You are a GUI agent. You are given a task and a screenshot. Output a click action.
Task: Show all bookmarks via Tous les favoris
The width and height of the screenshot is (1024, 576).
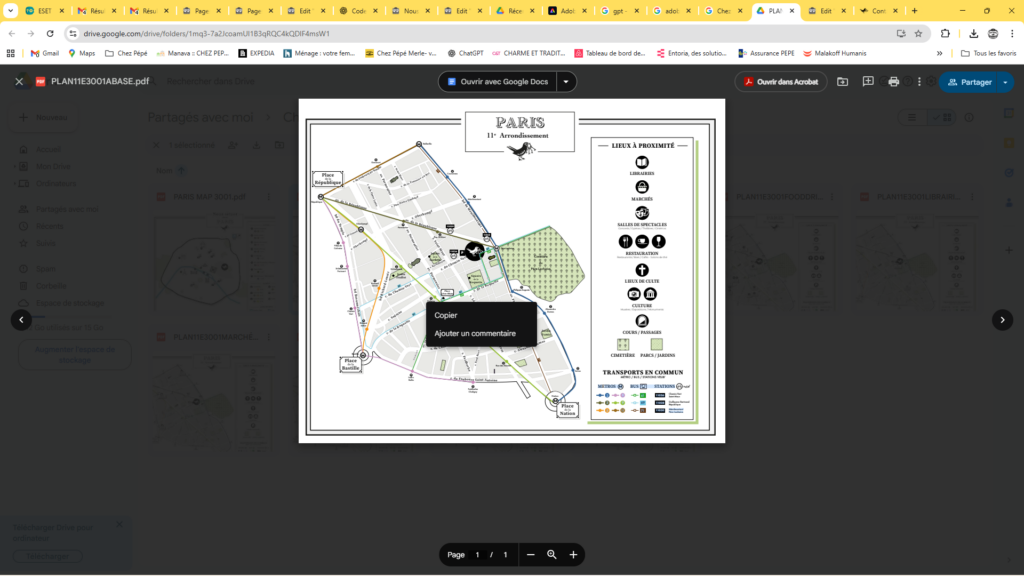(986, 53)
